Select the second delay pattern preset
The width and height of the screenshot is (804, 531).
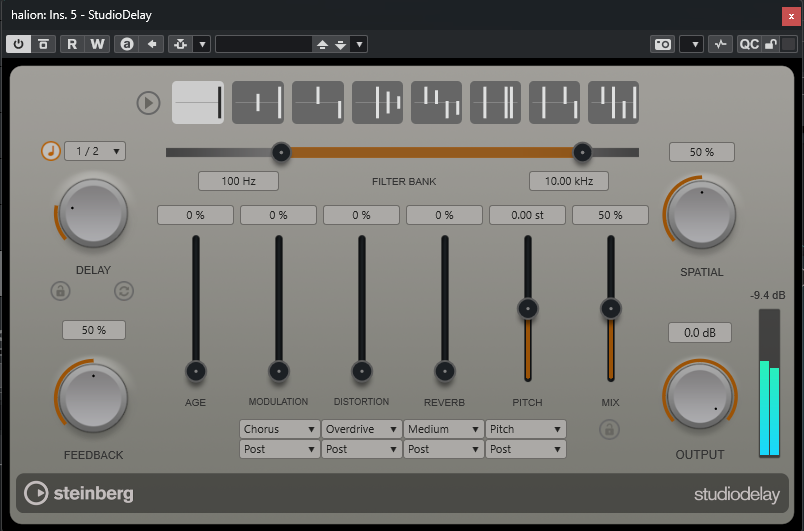(x=258, y=103)
